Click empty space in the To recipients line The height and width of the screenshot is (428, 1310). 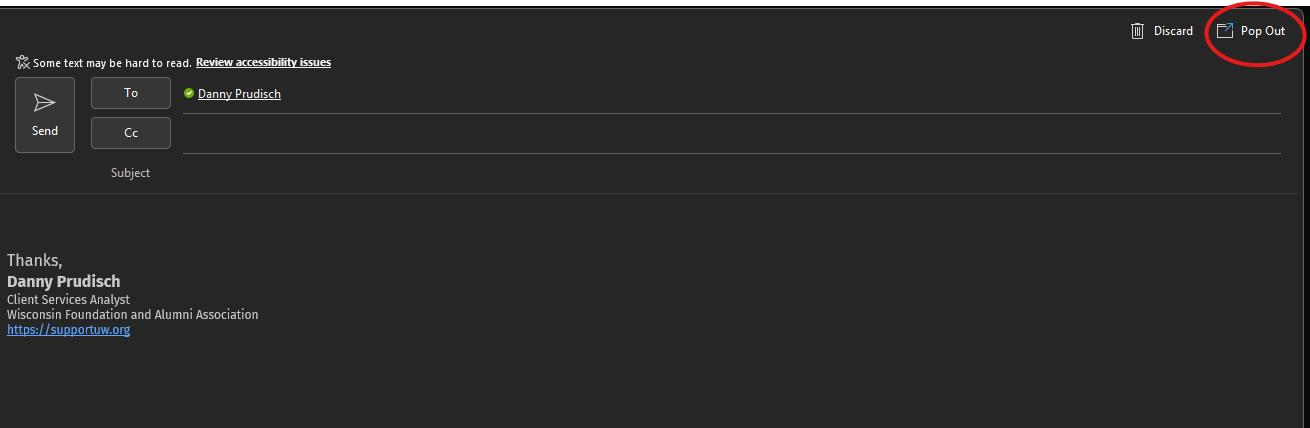pos(780,94)
